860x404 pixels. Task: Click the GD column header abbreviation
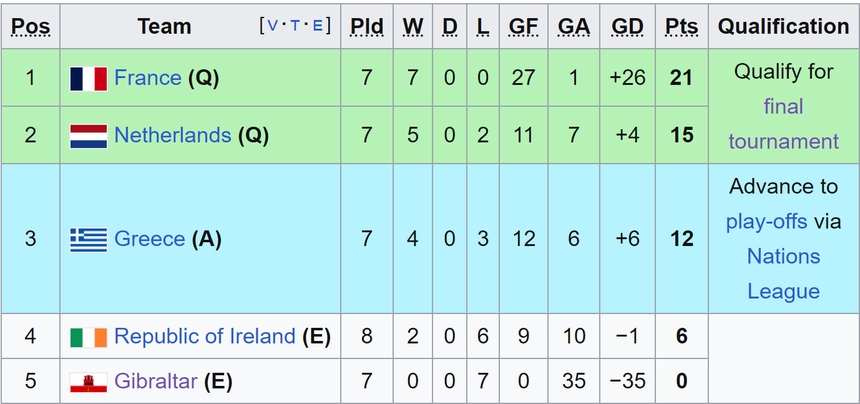click(x=627, y=26)
